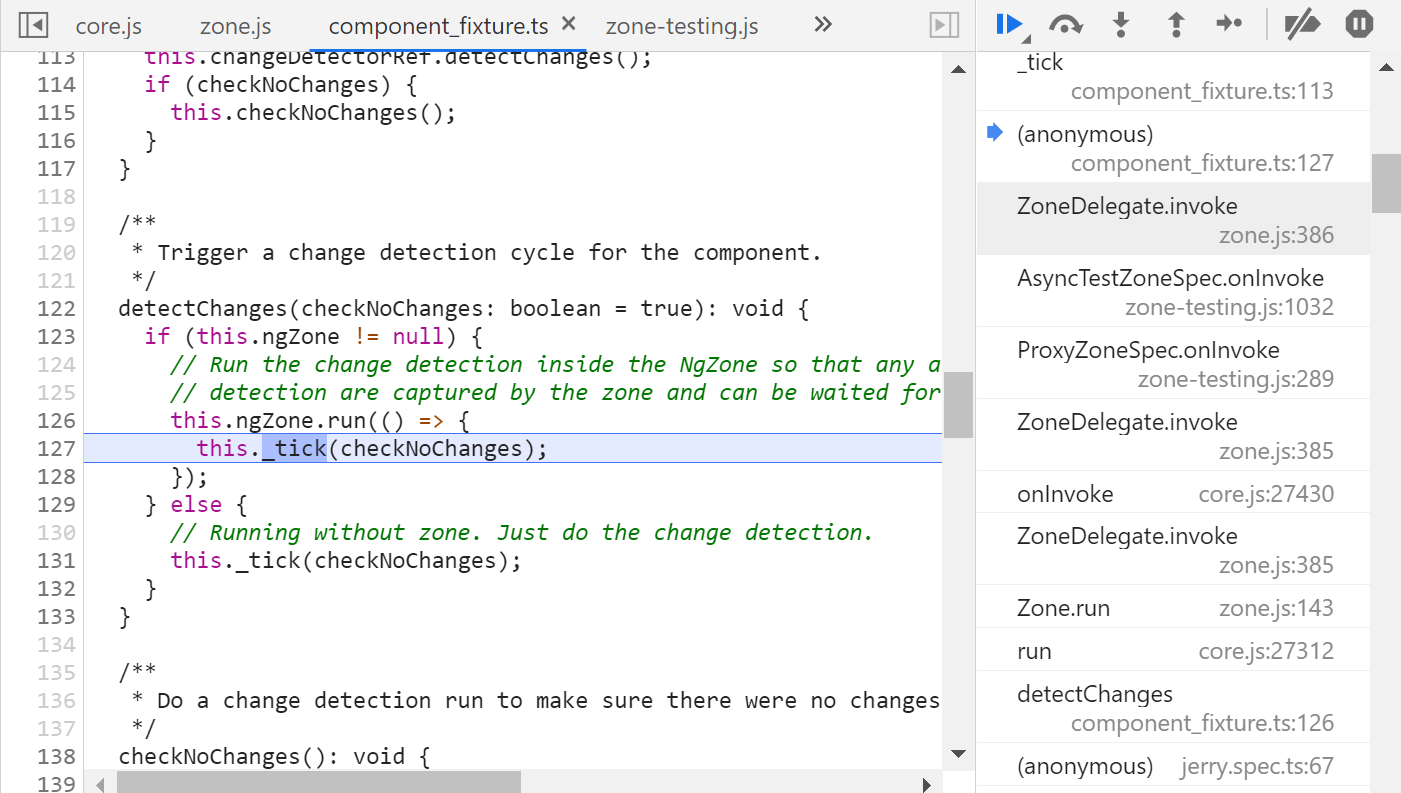The image size is (1401, 793).
Task: Click the code editor vertical scrollbar thumb
Action: (958, 405)
